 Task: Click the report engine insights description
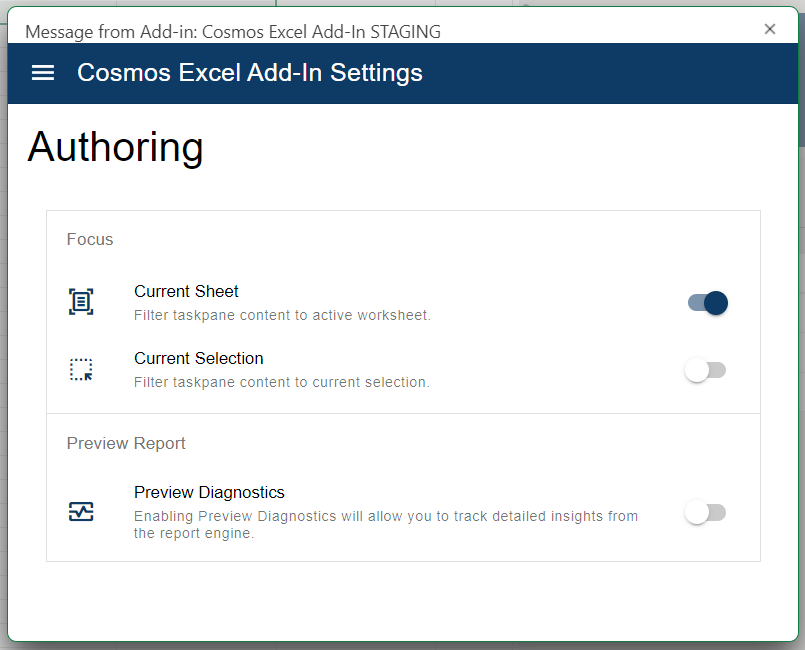pyautogui.click(x=386, y=524)
